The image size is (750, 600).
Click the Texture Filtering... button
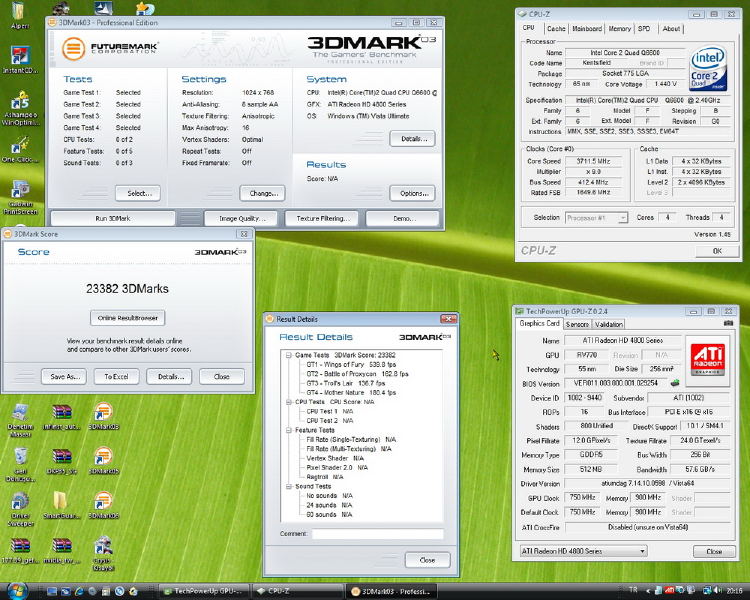point(322,218)
